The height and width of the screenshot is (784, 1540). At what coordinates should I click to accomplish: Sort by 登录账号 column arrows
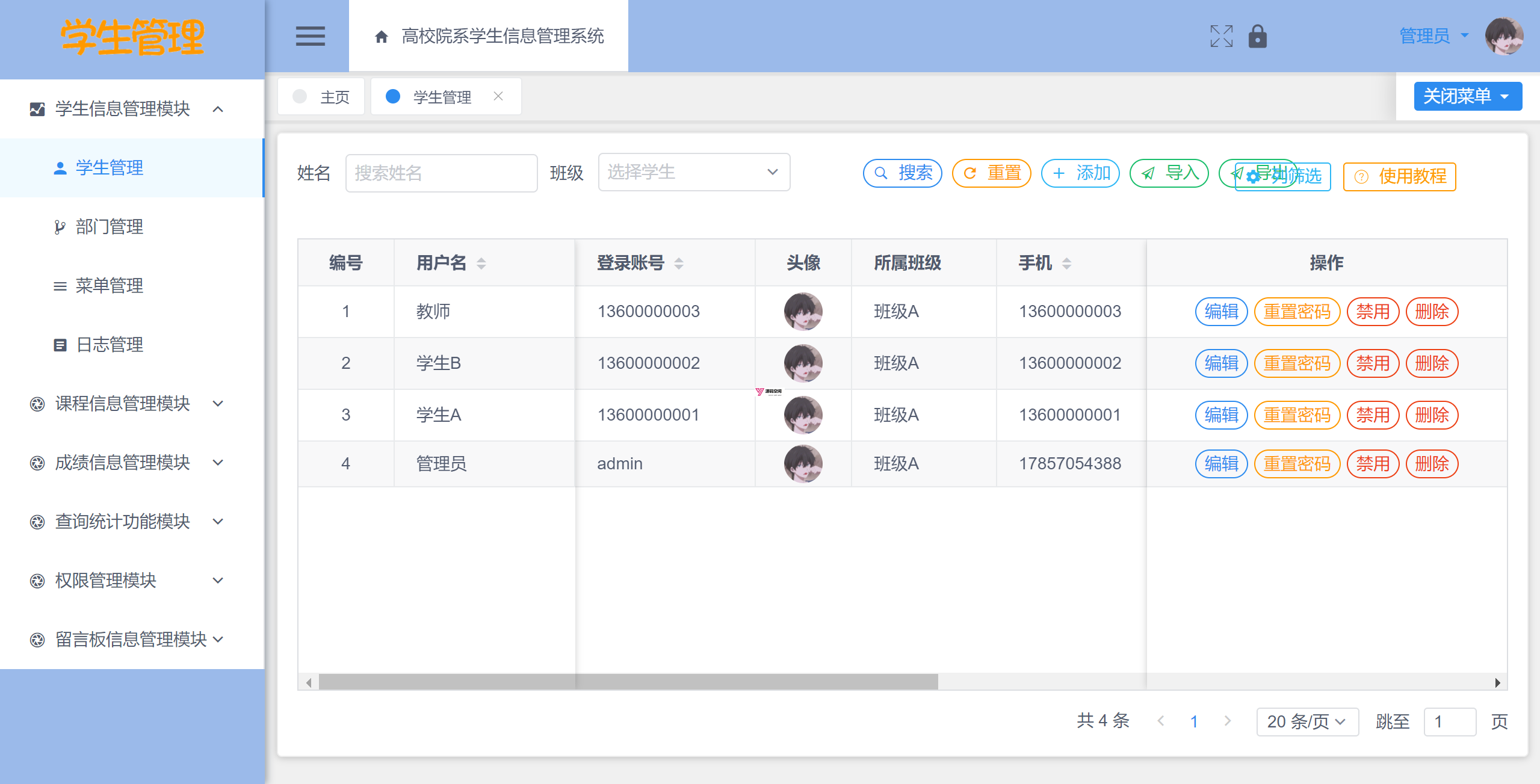[x=679, y=263]
